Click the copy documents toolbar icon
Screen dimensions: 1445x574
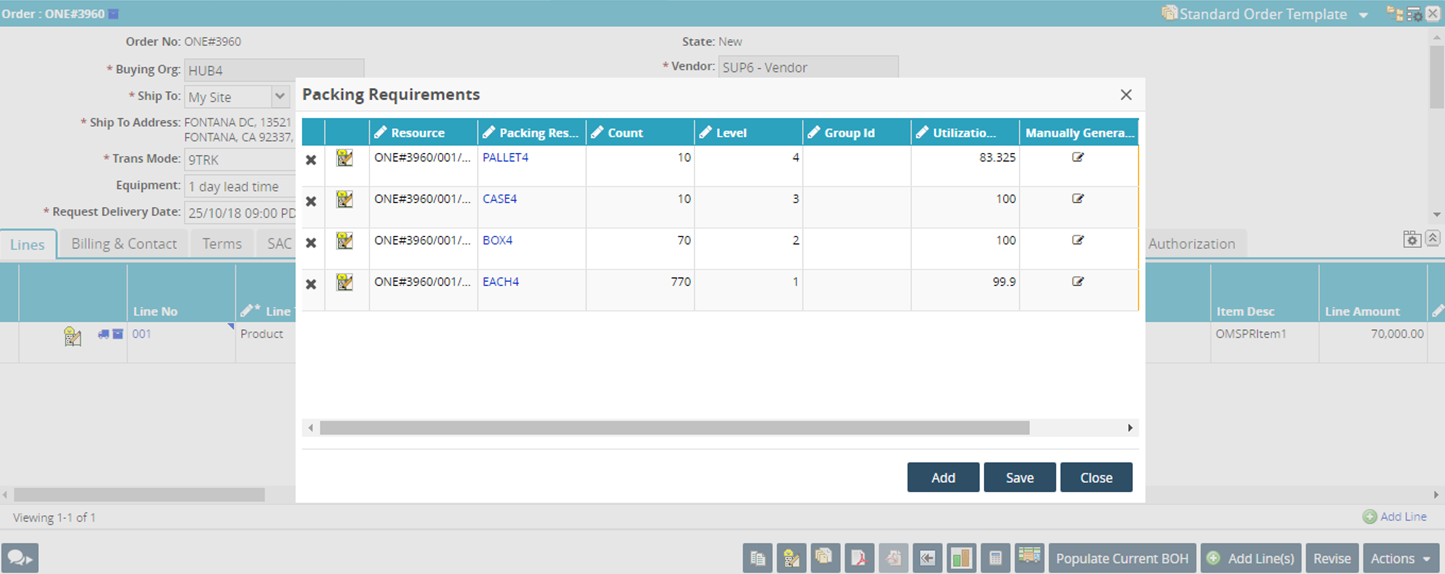(x=758, y=558)
